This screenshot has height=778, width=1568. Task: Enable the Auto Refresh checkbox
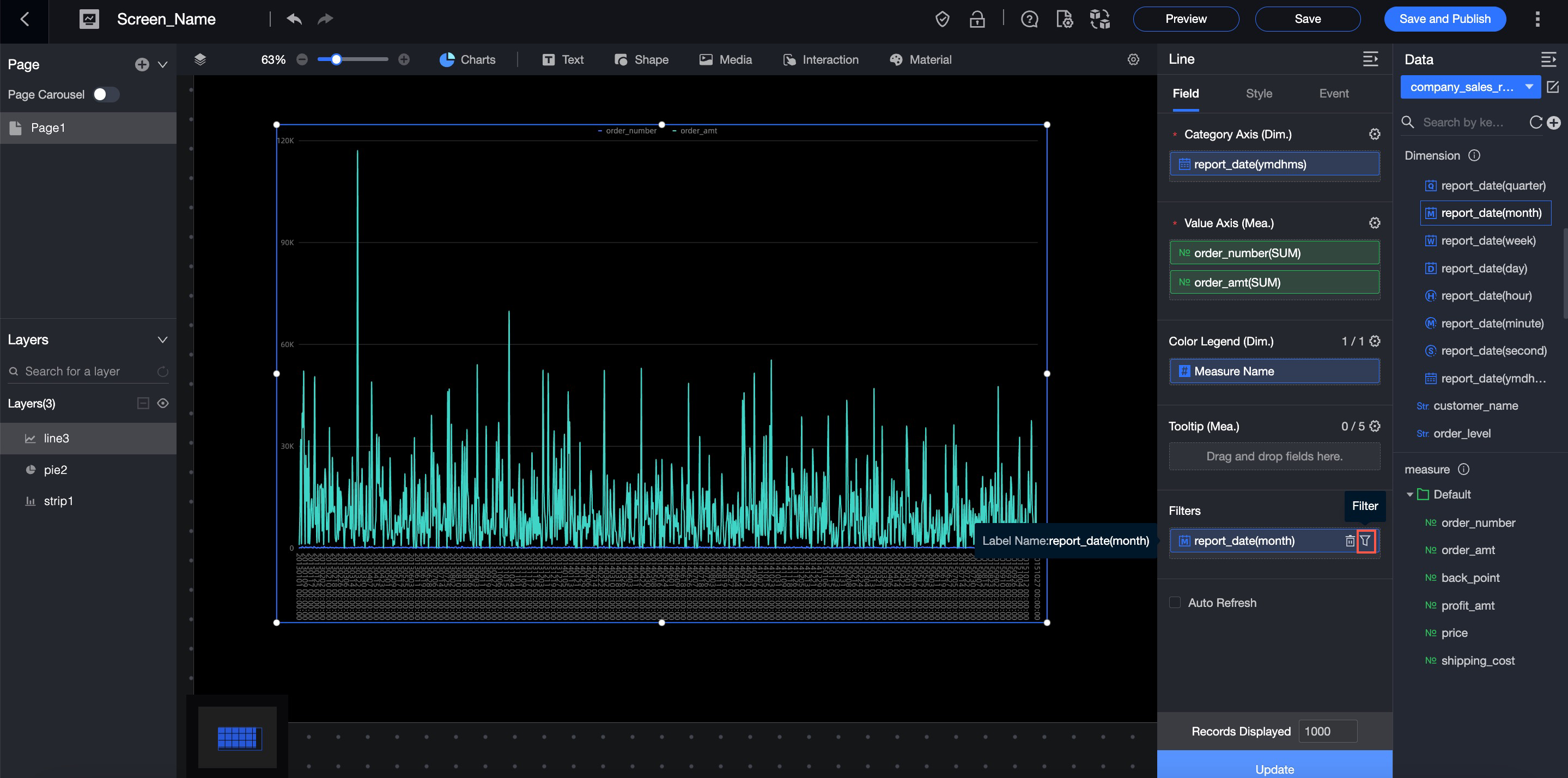(x=1175, y=602)
